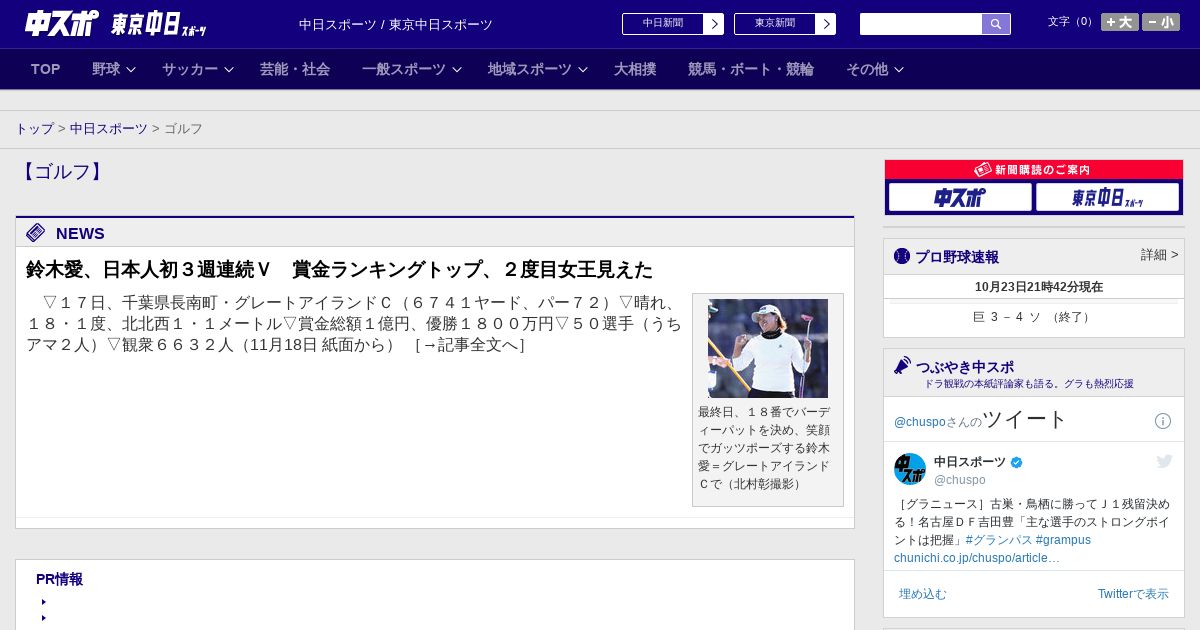Click the 中スポ logo in header
The width and height of the screenshot is (1200, 630).
[61, 23]
